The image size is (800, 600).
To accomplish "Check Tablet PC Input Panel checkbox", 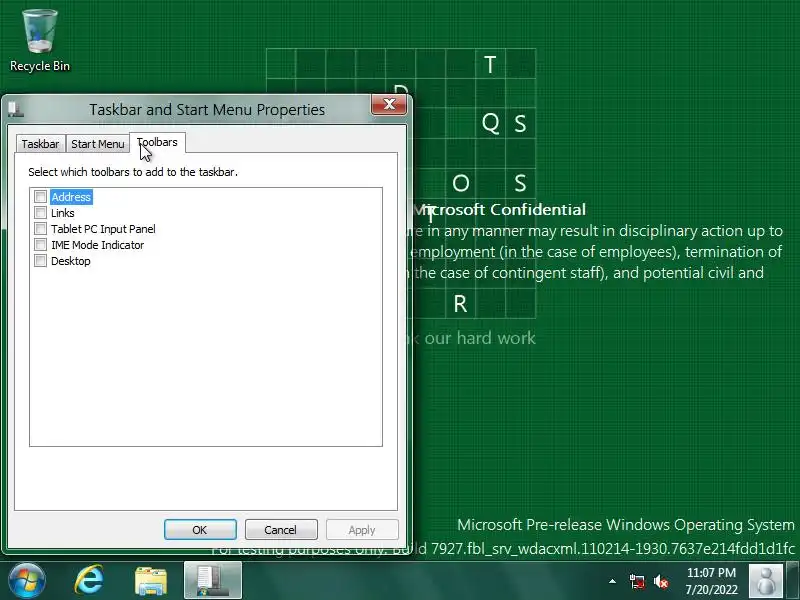I will point(40,229).
